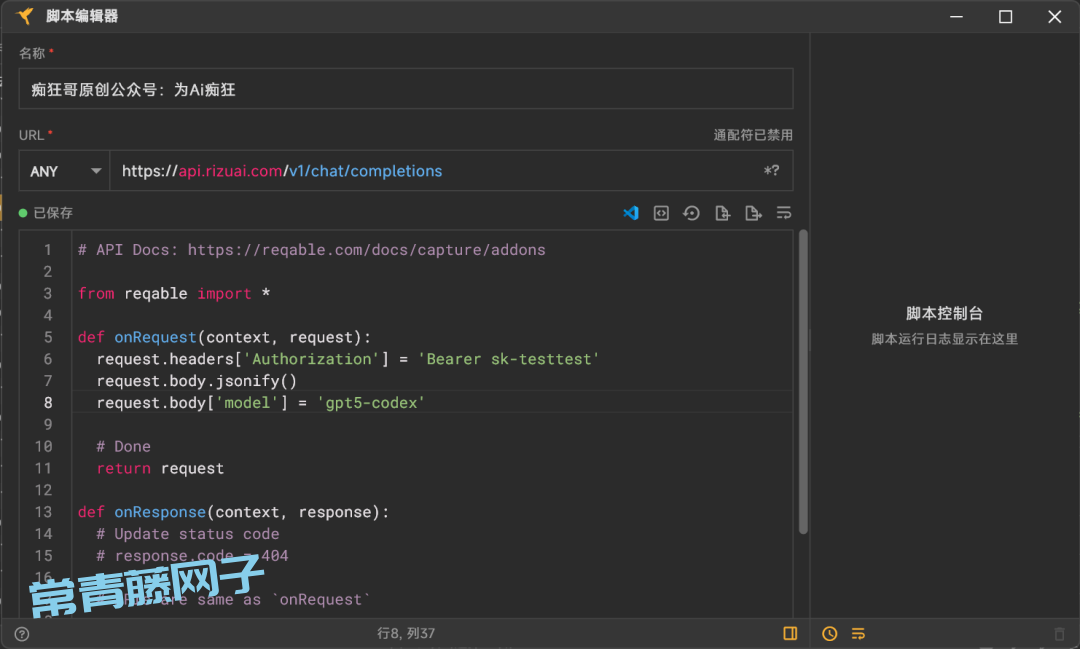Click the export script file icon
Image resolution: width=1080 pixels, height=649 pixels.
click(753, 213)
